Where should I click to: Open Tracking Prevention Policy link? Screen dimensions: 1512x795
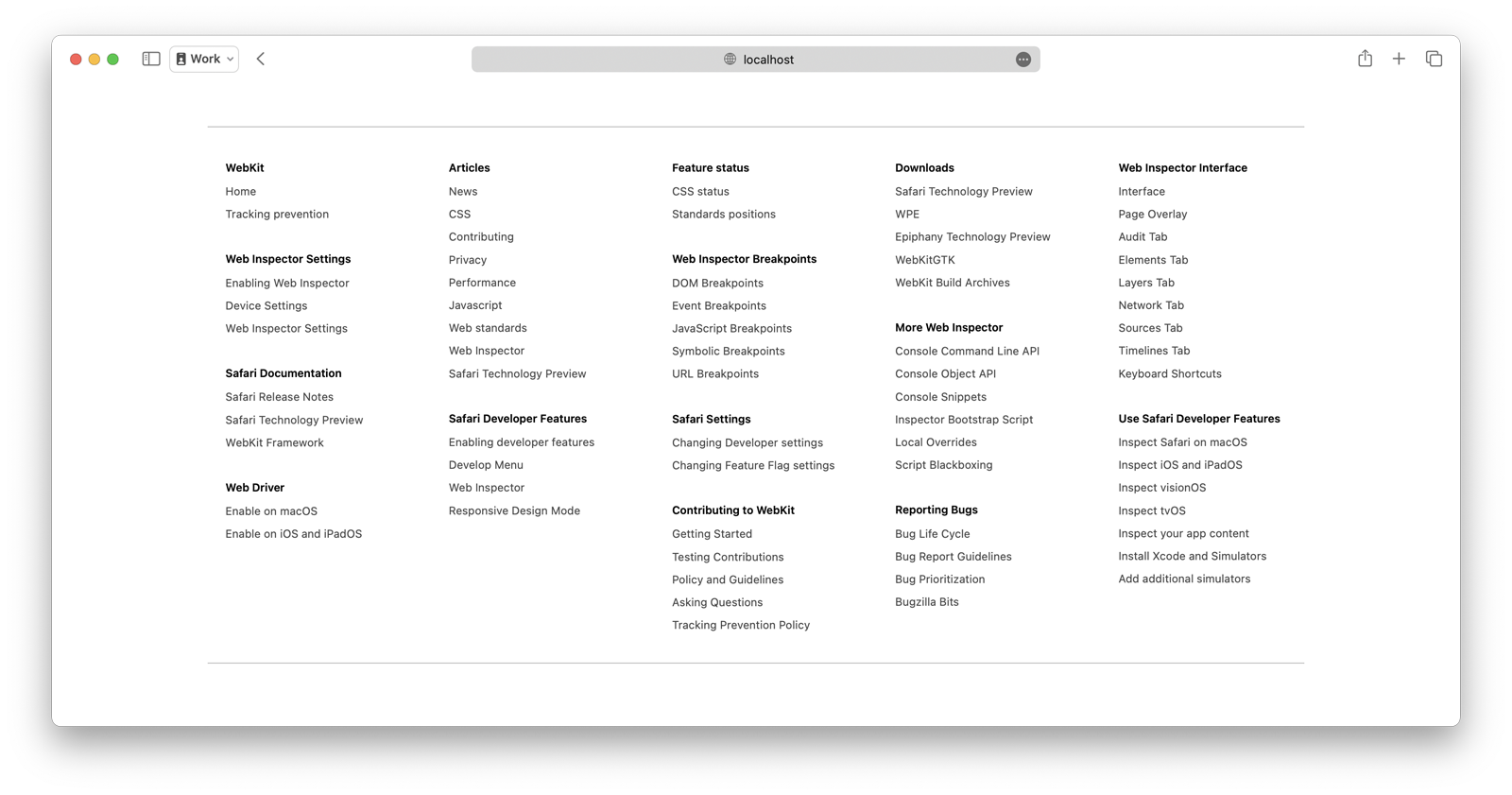tap(741, 626)
